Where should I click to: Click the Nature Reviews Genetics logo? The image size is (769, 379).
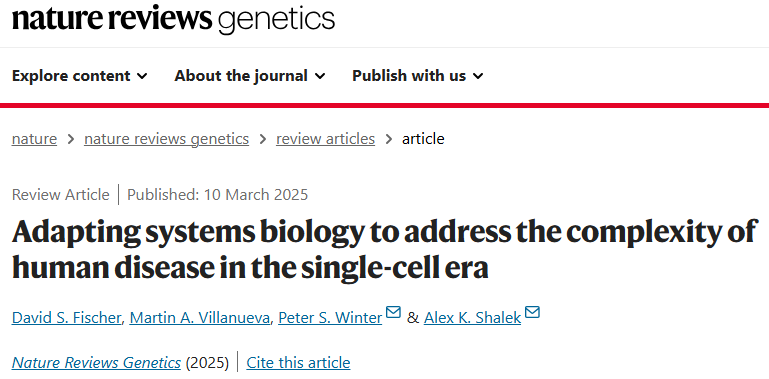pos(174,20)
